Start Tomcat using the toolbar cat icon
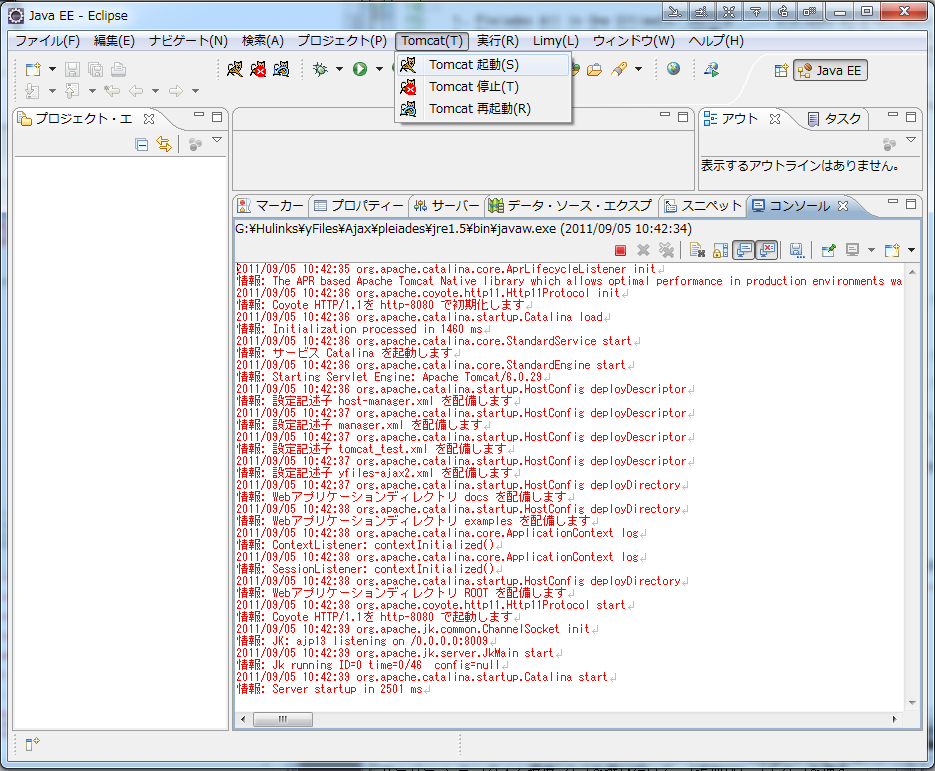This screenshot has width=935, height=771. point(235,70)
